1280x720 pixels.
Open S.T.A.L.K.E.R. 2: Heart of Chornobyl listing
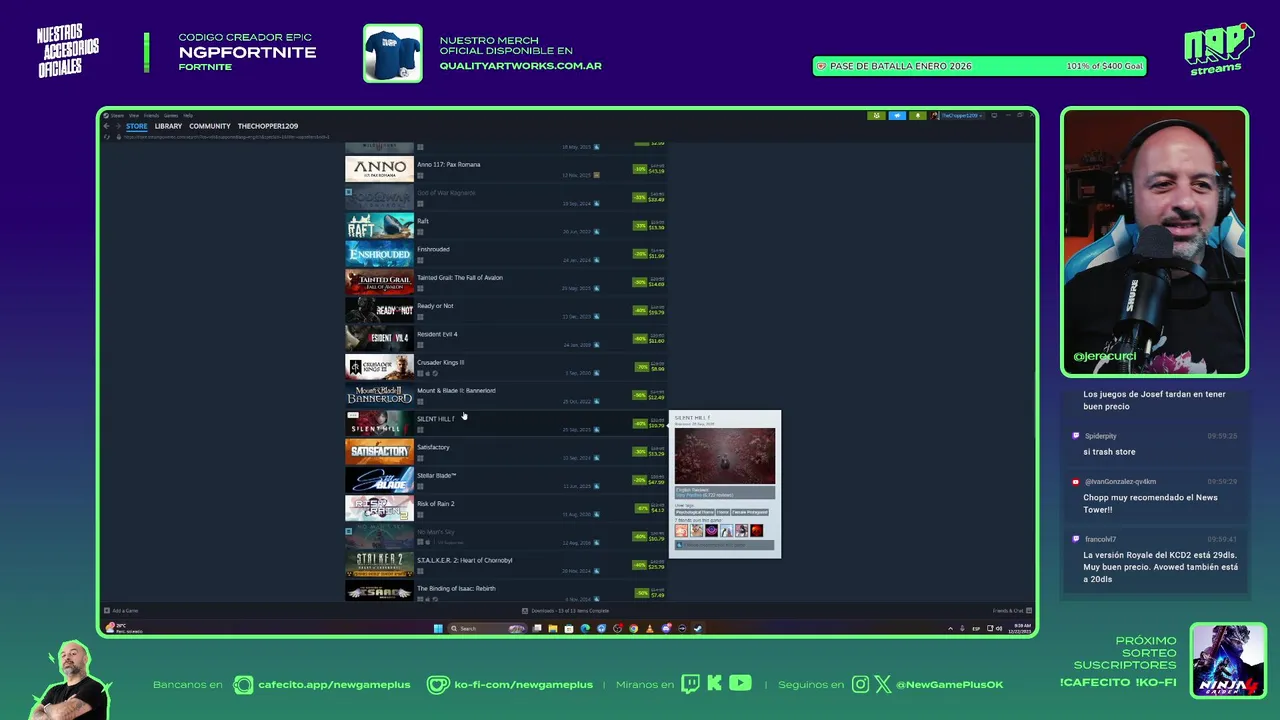pyautogui.click(x=505, y=565)
